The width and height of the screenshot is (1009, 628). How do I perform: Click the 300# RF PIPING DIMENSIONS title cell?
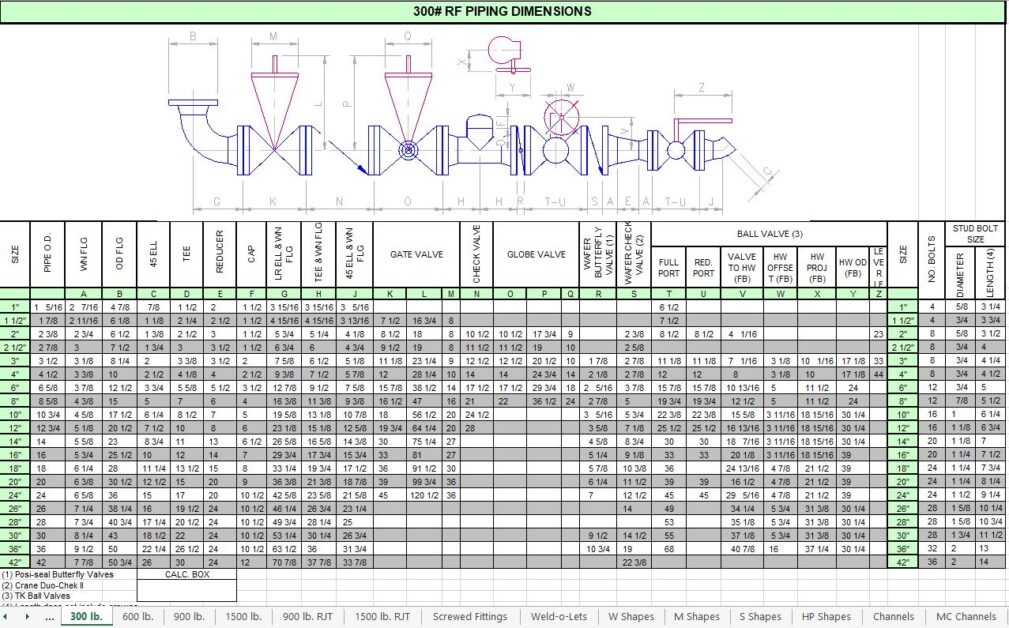pos(505,11)
